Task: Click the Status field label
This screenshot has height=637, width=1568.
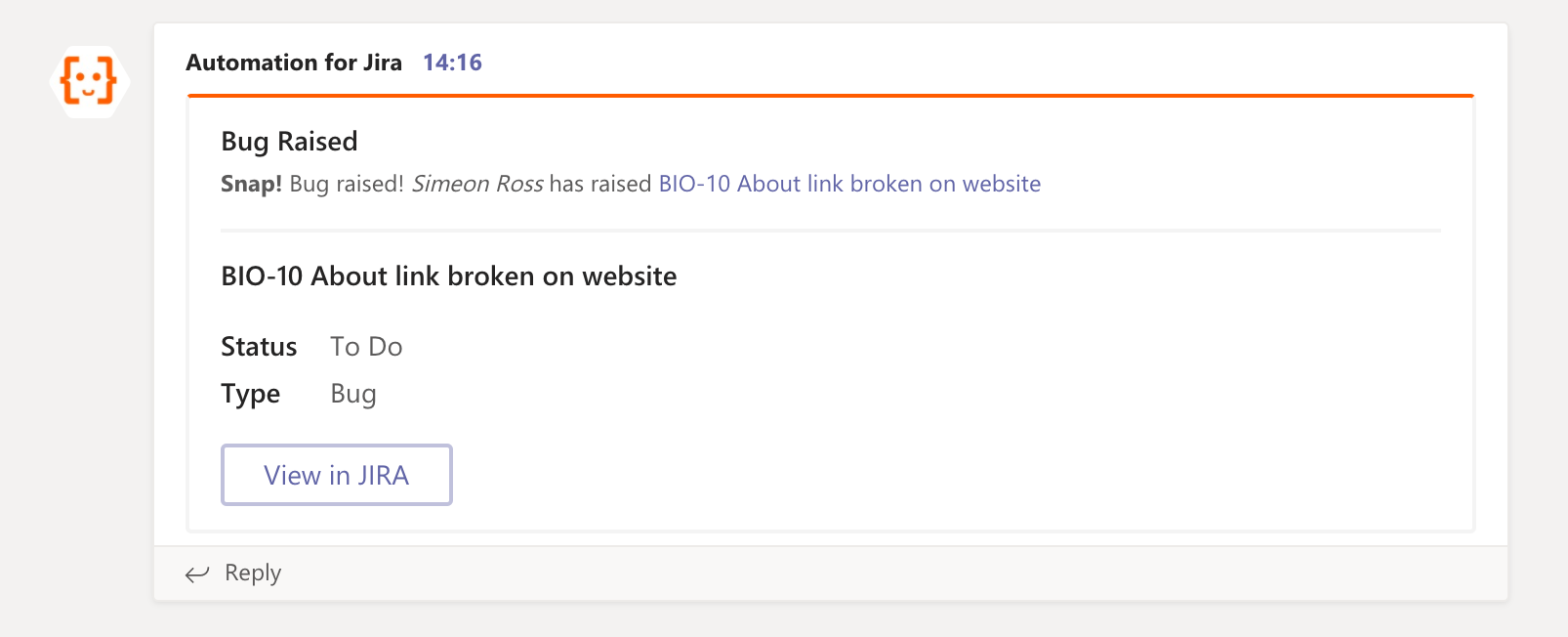Action: tap(259, 347)
